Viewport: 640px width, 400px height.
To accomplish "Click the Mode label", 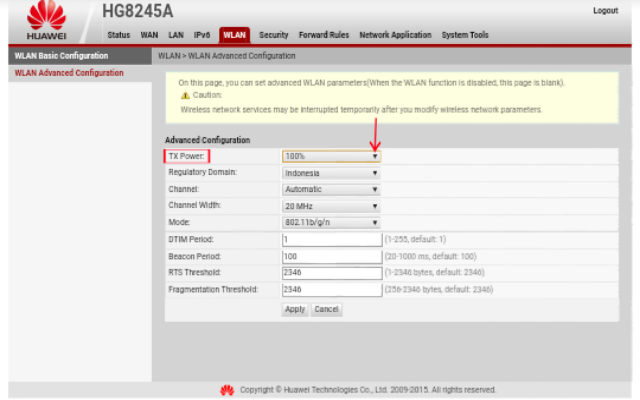I will pyautogui.click(x=179, y=222).
